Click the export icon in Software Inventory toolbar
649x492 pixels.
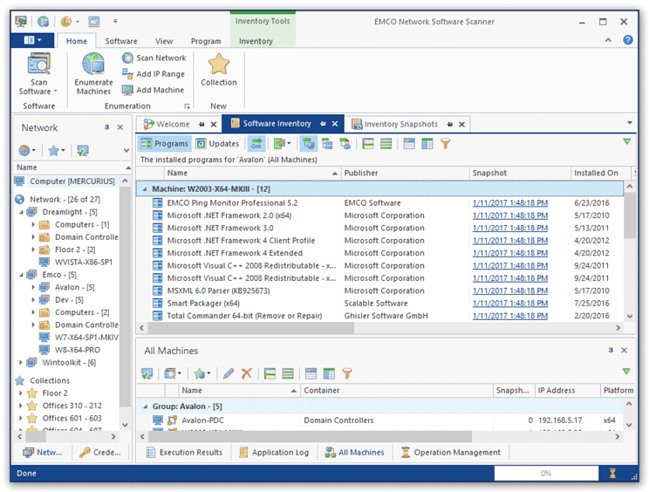282,144
